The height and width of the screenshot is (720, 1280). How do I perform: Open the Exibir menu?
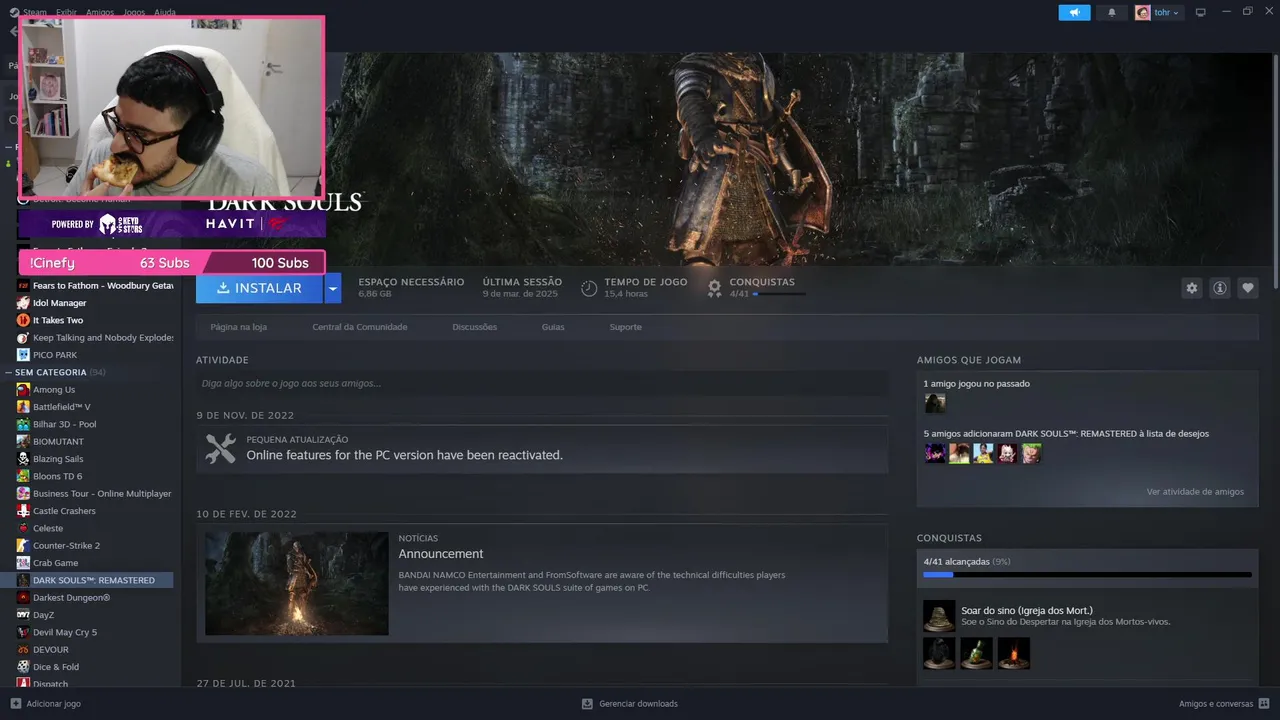click(66, 13)
